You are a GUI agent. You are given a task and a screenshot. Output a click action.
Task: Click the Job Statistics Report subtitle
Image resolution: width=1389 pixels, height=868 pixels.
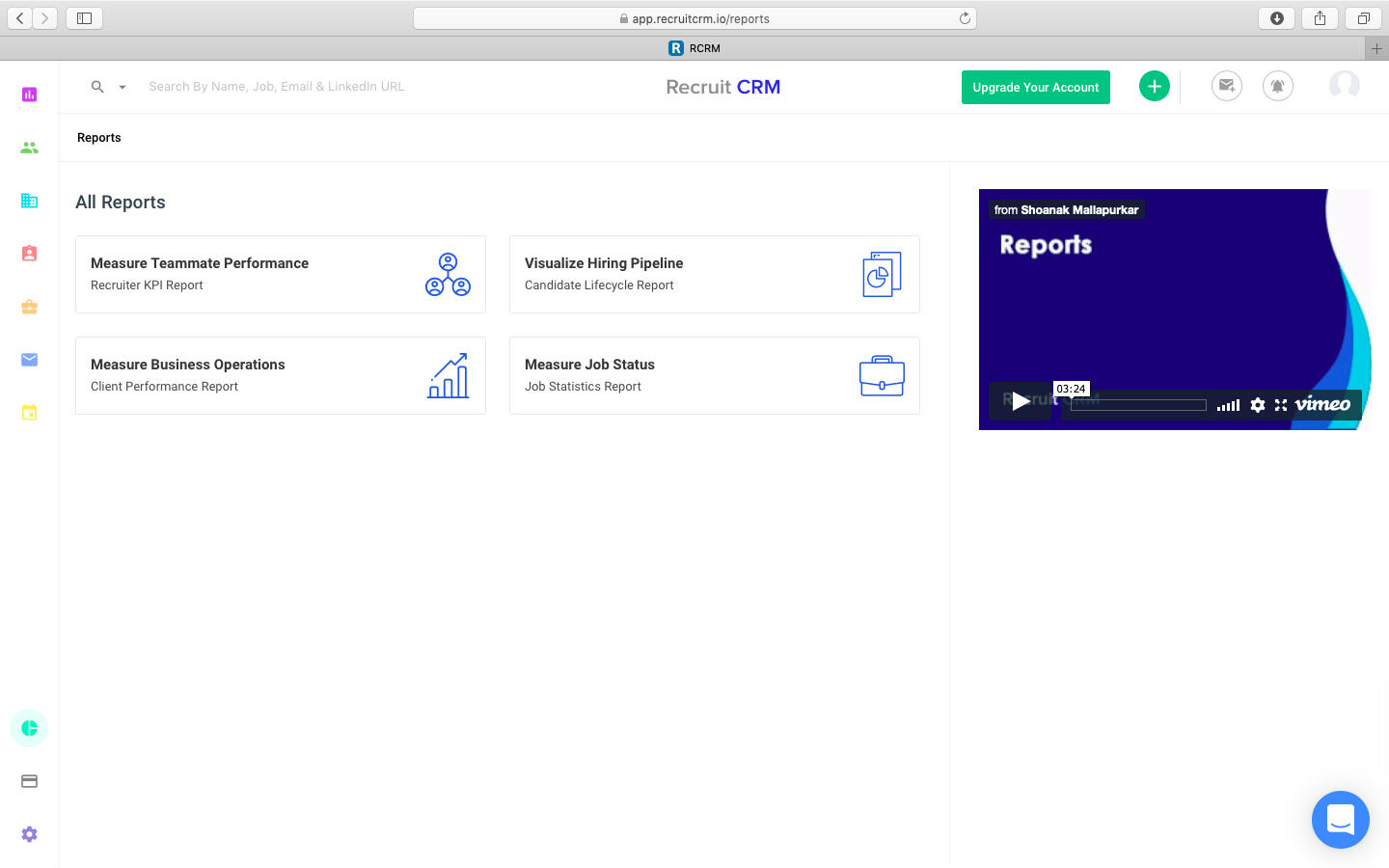pos(583,387)
